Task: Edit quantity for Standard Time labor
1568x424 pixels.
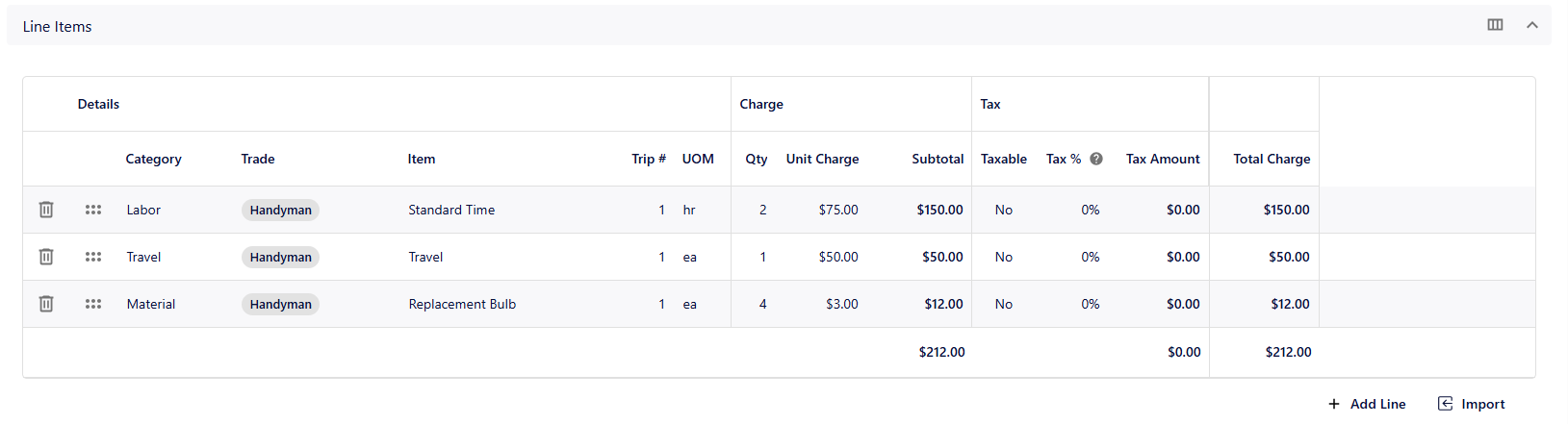Action: [762, 210]
